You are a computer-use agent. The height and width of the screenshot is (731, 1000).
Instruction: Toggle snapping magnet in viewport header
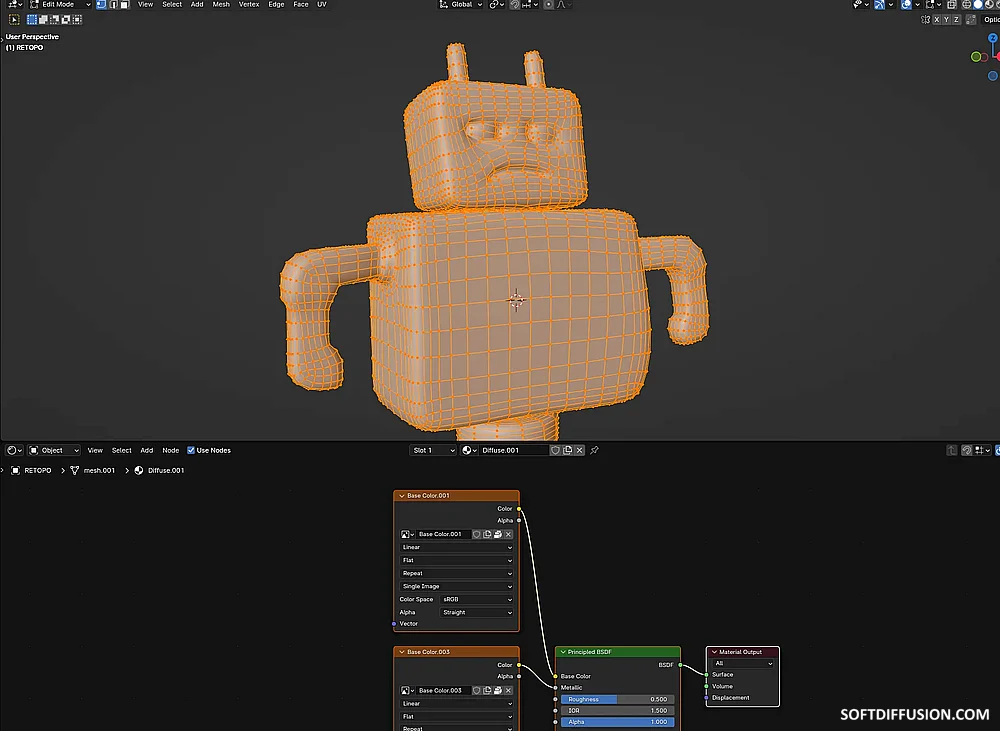(x=515, y=4)
